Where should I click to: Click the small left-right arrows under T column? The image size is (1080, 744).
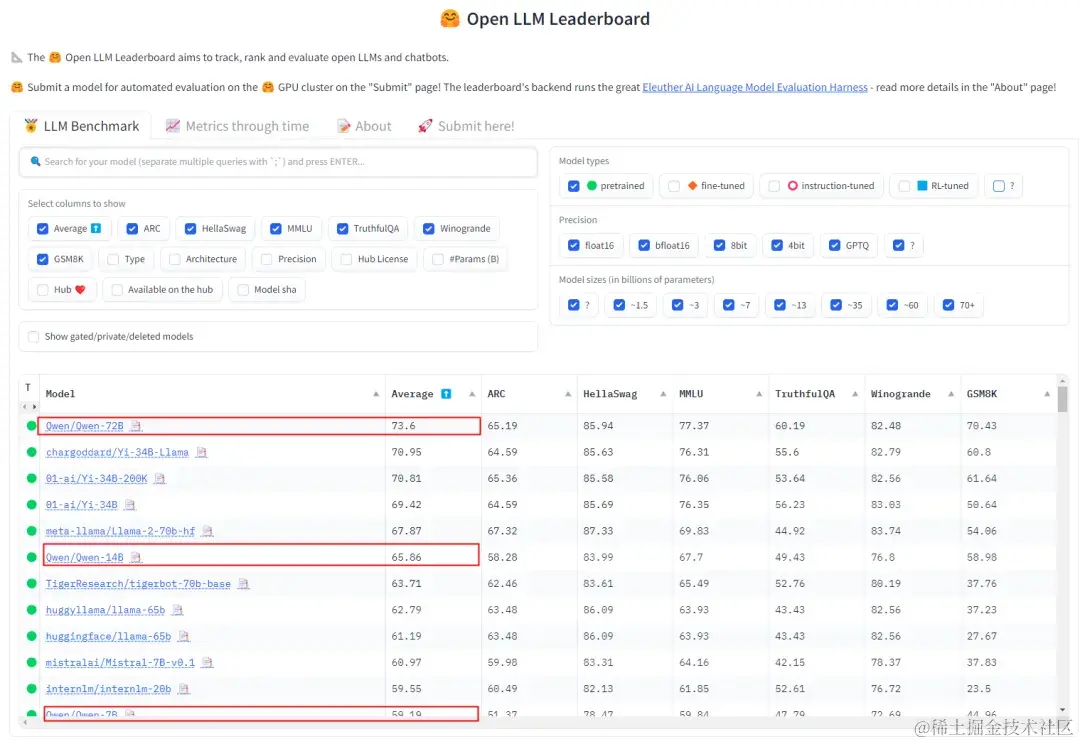click(30, 406)
